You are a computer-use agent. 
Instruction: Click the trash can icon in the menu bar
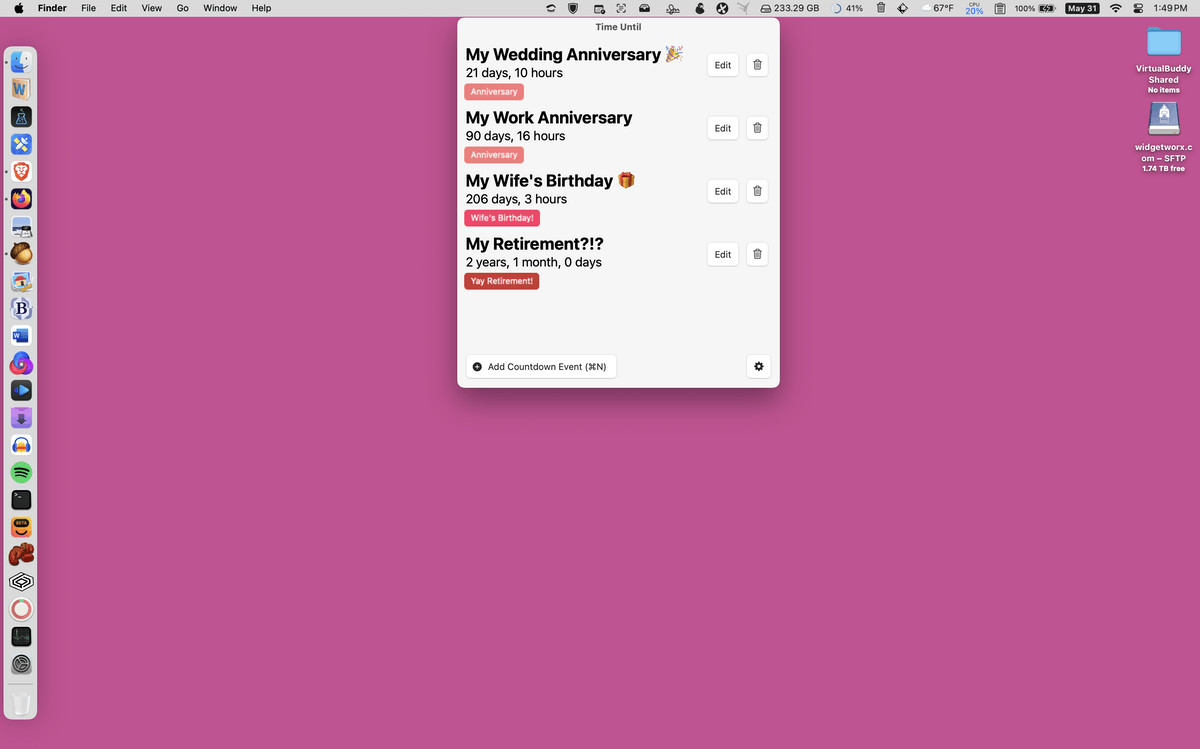881,8
